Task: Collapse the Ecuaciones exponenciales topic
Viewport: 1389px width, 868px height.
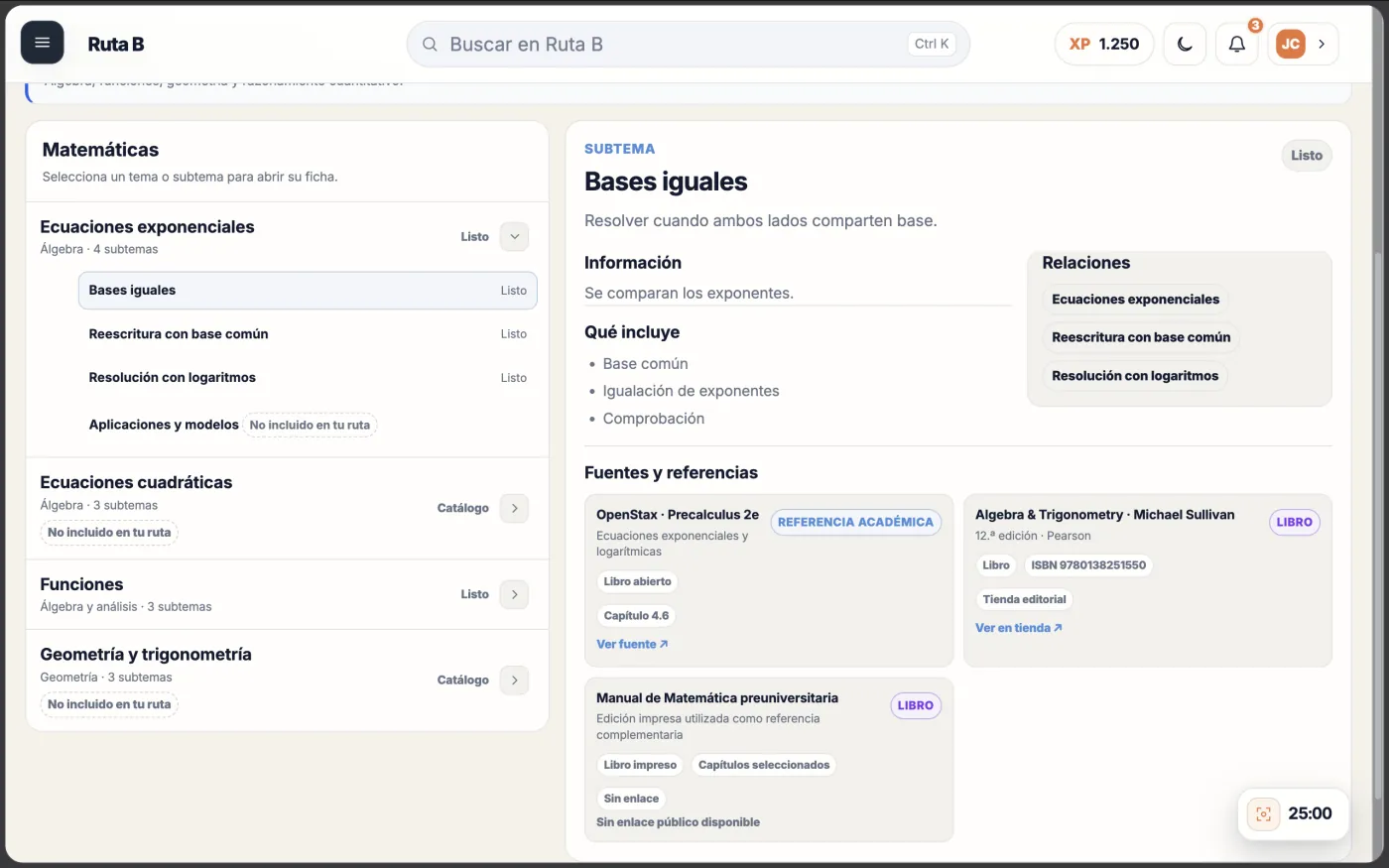Action: (514, 237)
